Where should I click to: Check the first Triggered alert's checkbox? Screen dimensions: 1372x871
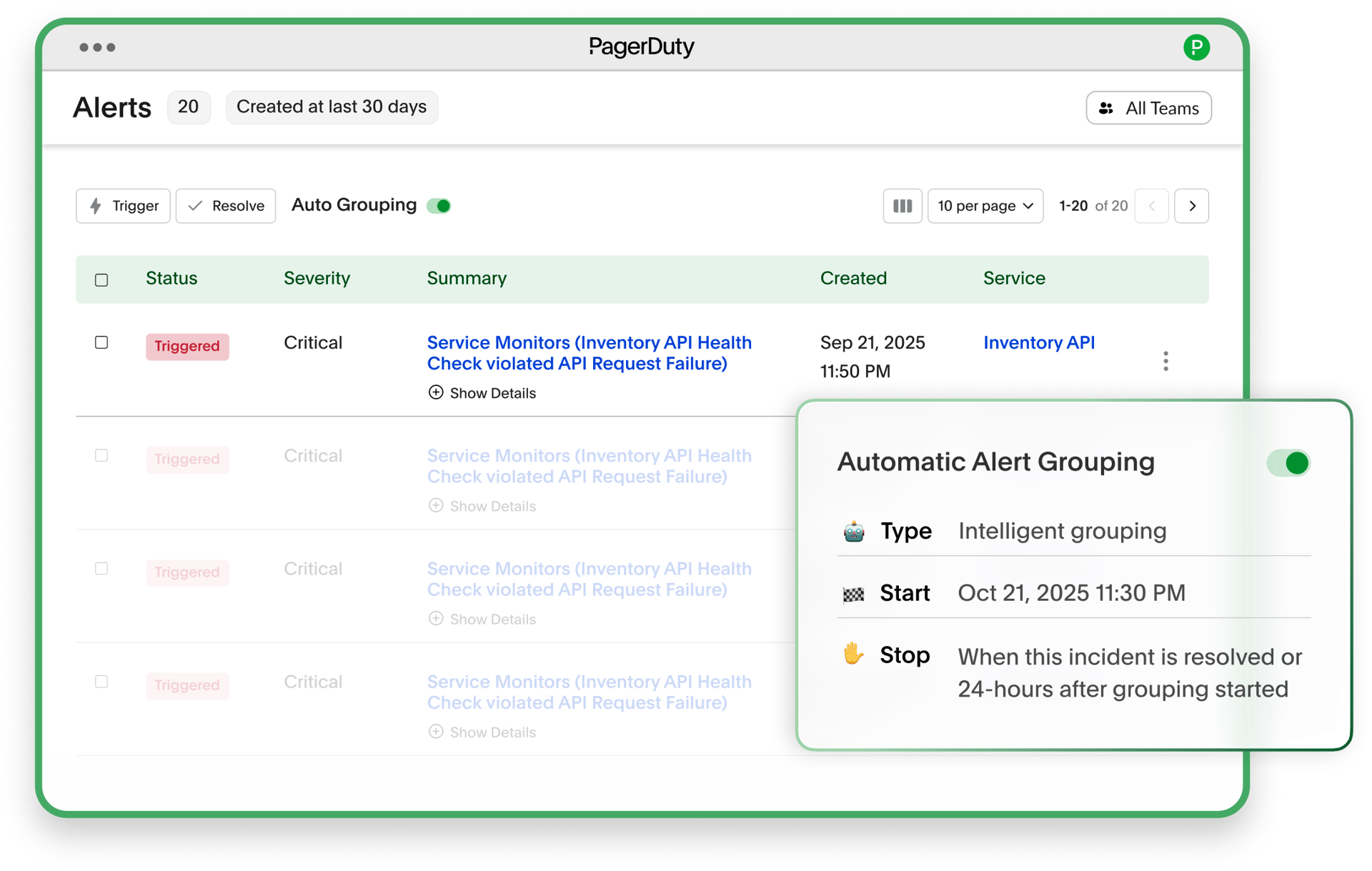click(x=101, y=343)
